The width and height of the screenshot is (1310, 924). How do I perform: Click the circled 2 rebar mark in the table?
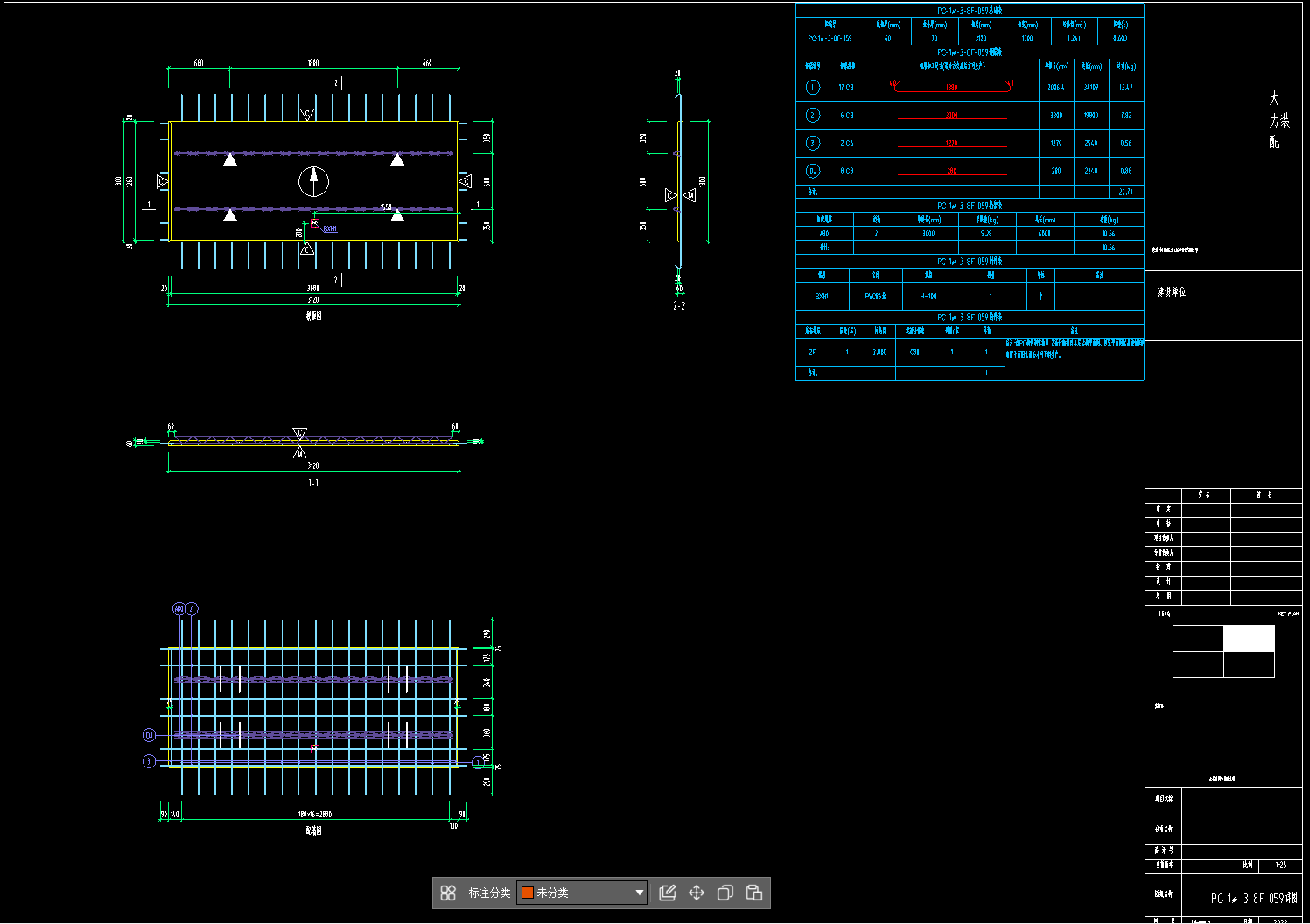tap(813, 115)
